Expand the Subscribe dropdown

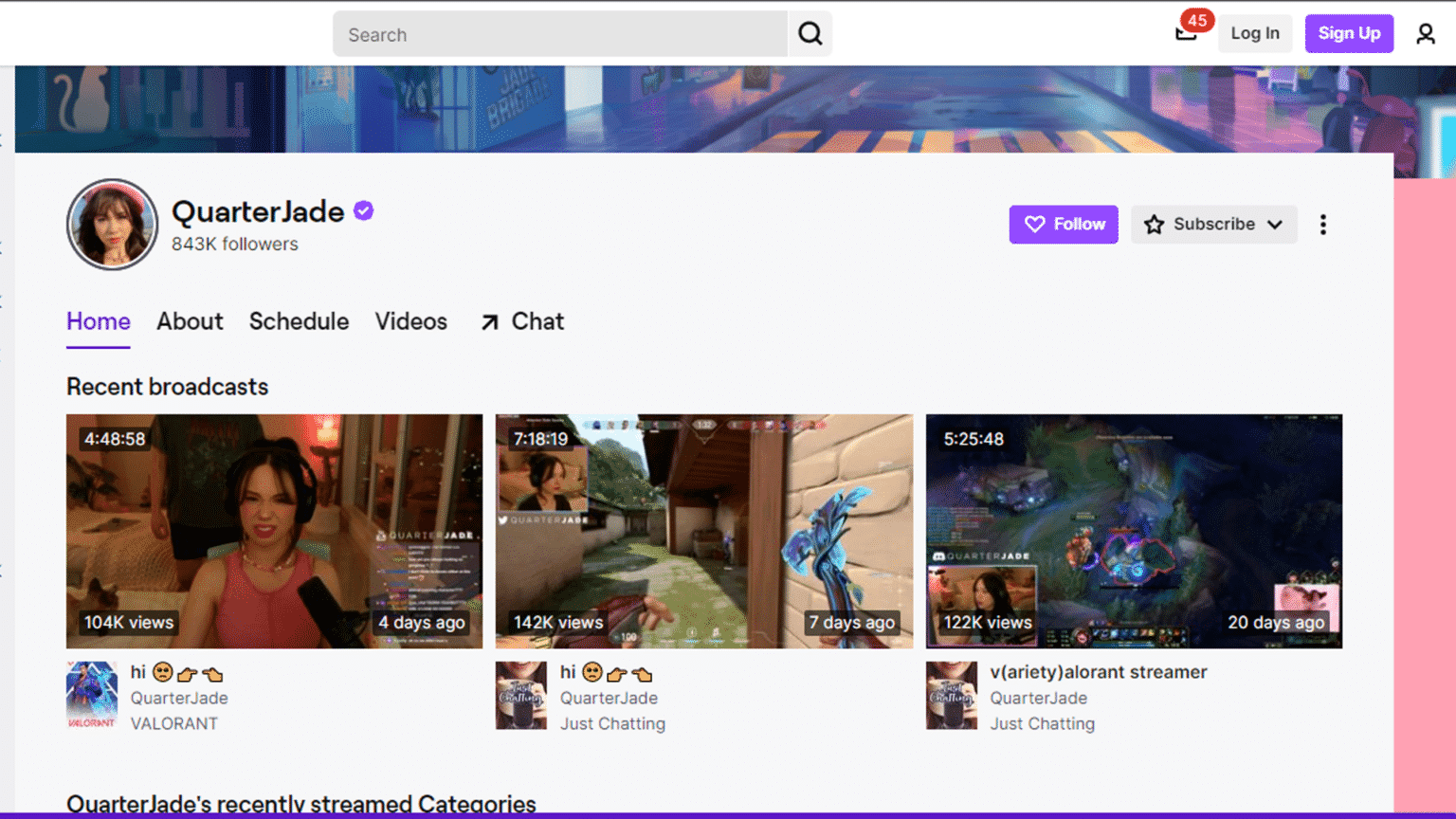coord(1213,225)
